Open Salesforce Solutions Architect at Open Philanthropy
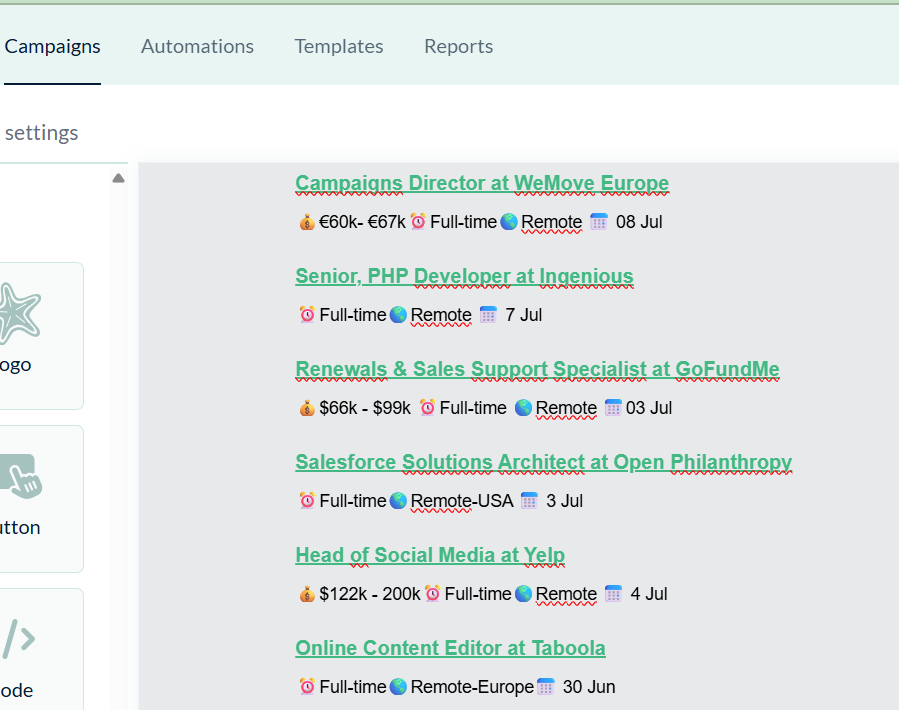The width and height of the screenshot is (899, 710). (544, 462)
